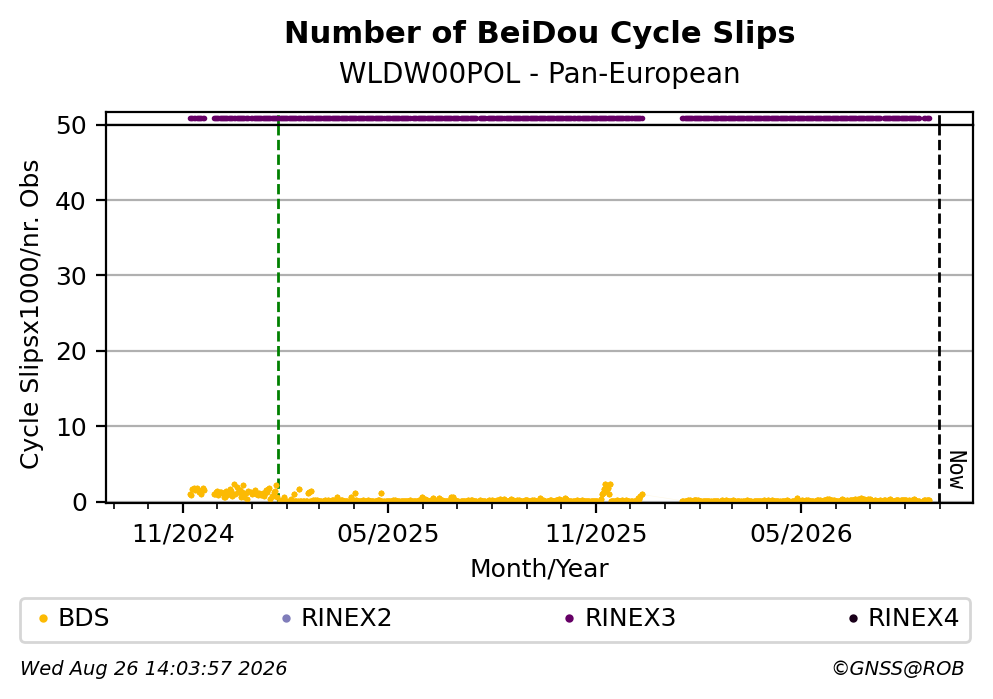This screenshot has width=993, height=699.
Task: Click the Number of BeiDou Cycle Slips title
Action: pyautogui.click(x=540, y=33)
